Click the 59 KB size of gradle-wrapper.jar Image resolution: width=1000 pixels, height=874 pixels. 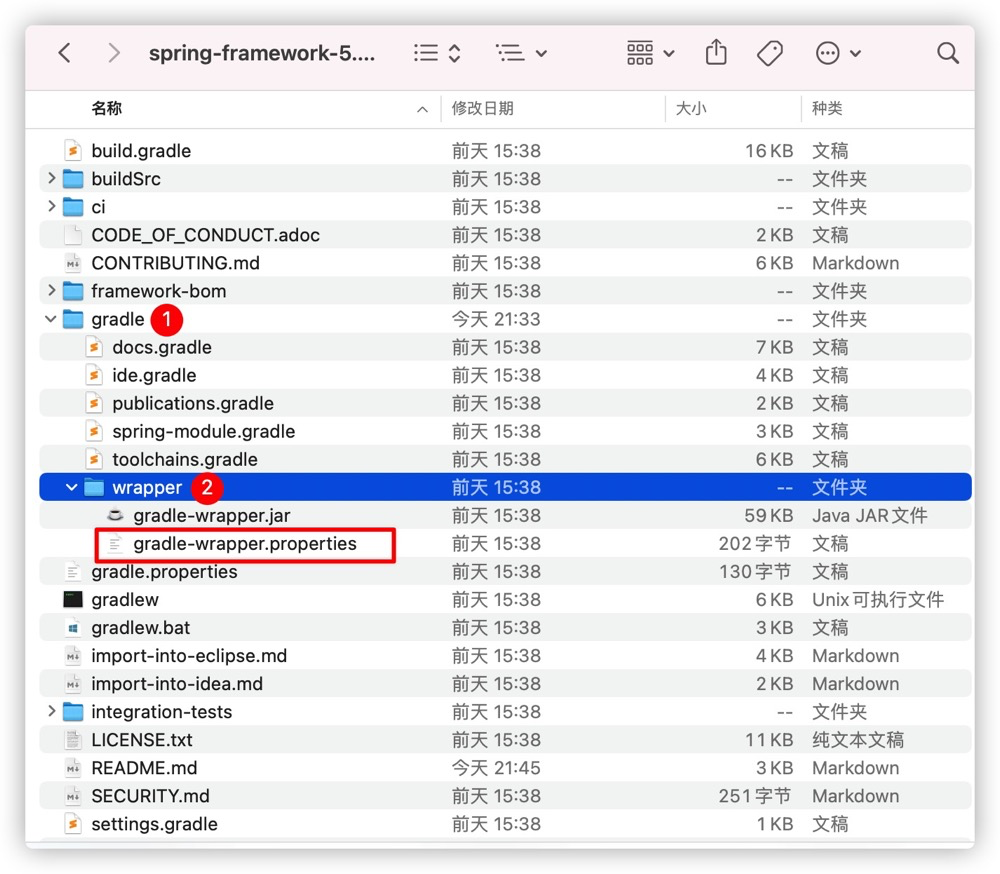point(768,515)
